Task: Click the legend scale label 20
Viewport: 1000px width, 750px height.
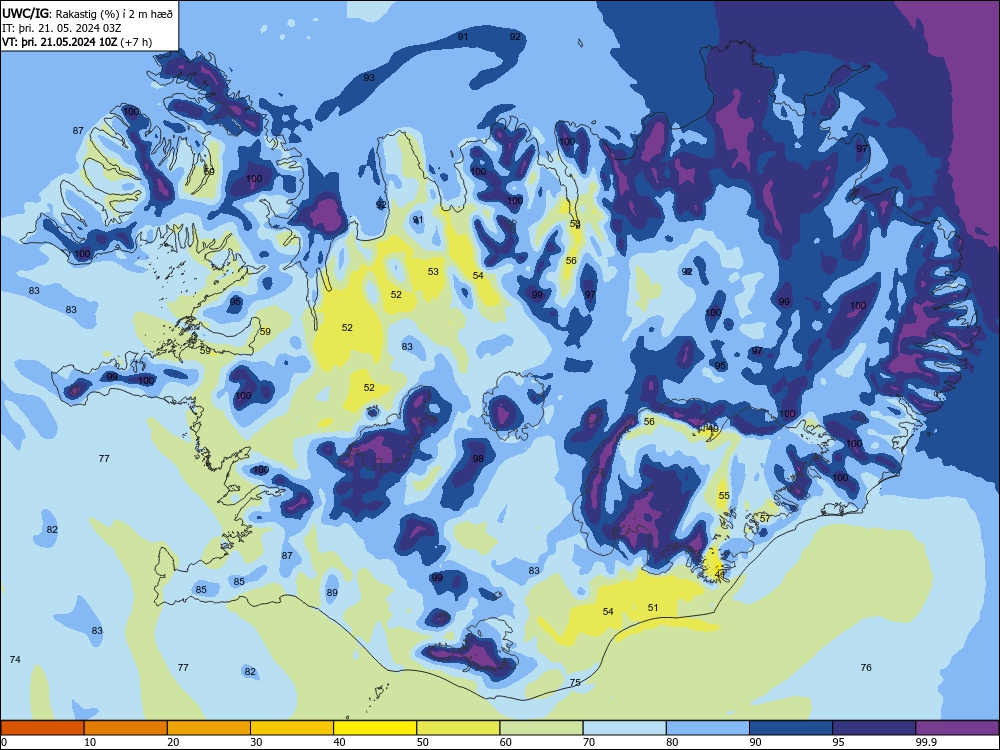Action: click(173, 742)
